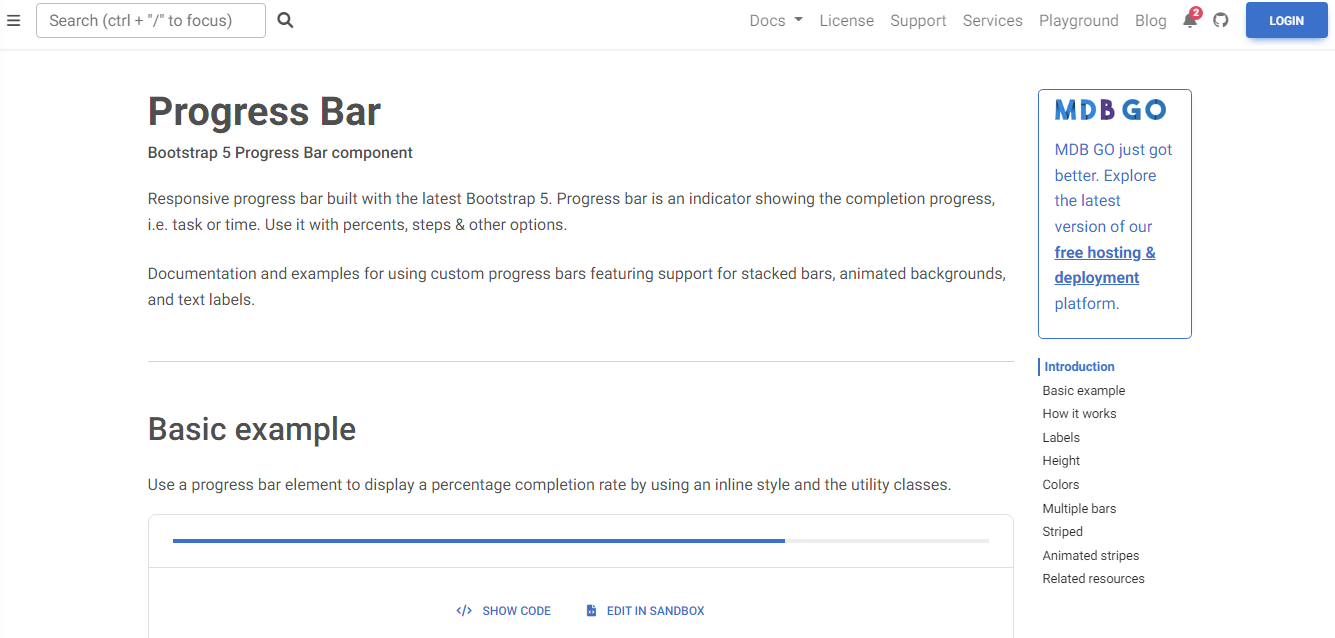Select Colors in the table of contents

(x=1060, y=484)
